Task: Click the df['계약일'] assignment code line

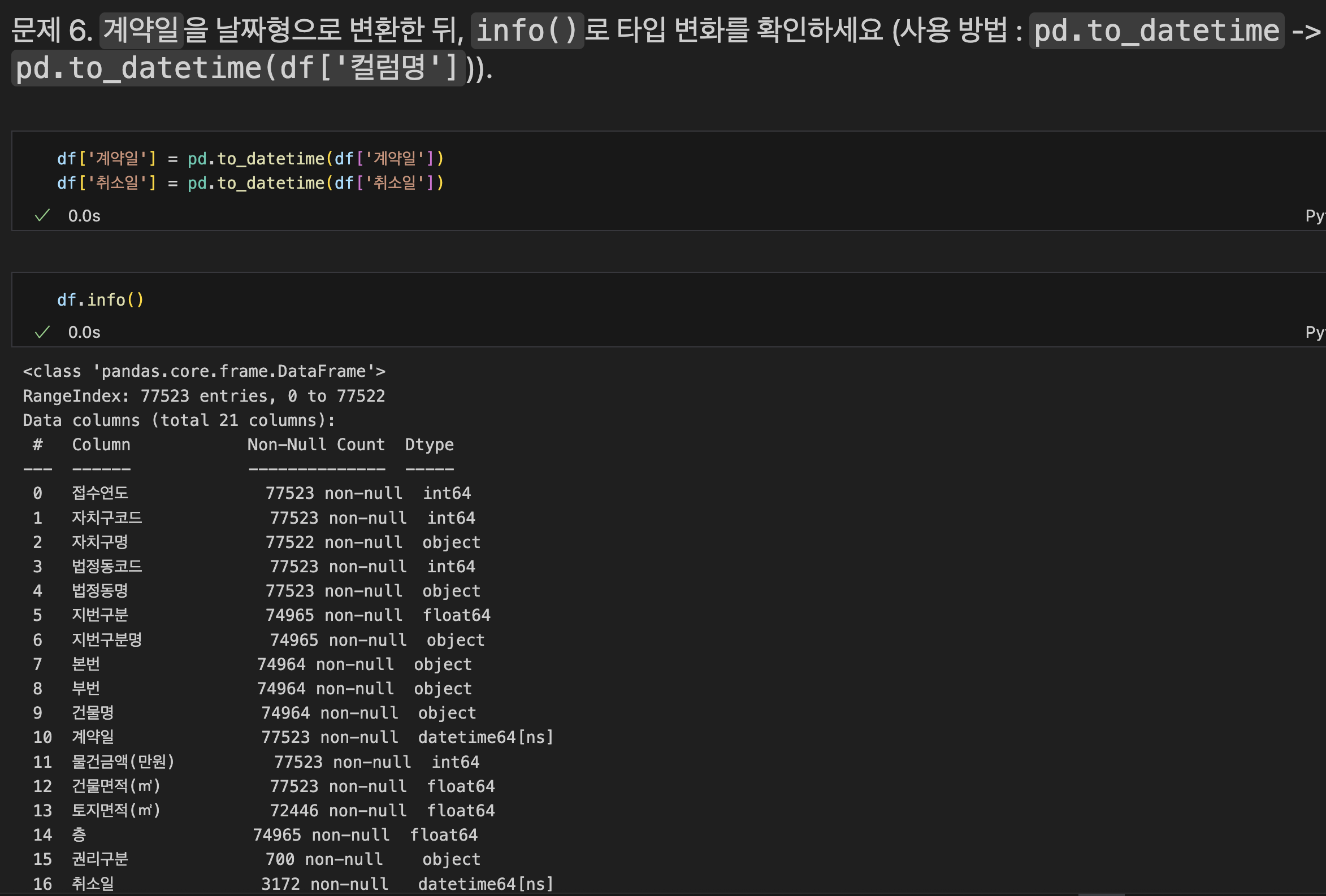Action: pos(250,159)
